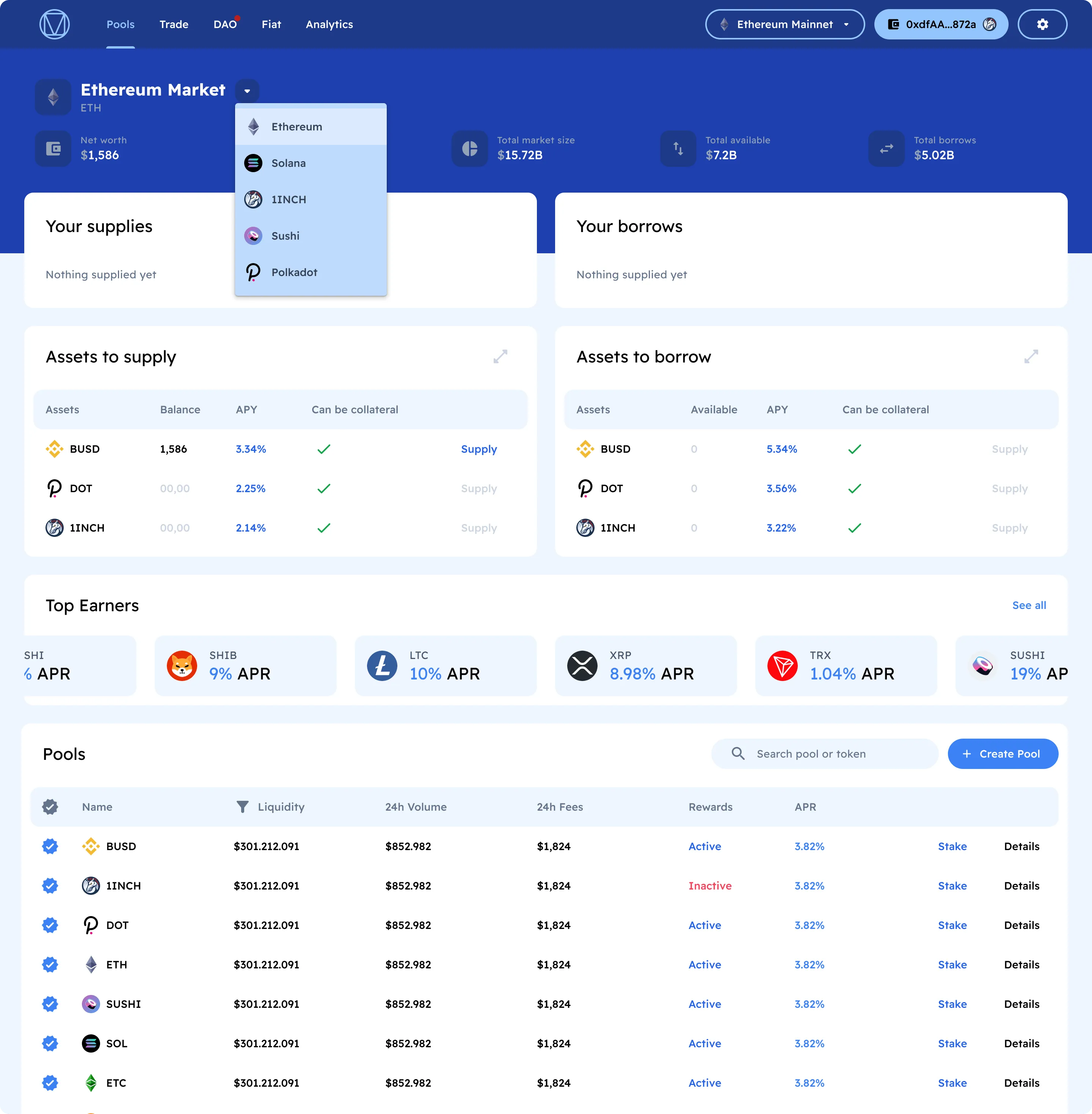Viewport: 1092px width, 1114px height.
Task: Click the app logo in the header
Action: coord(55,24)
